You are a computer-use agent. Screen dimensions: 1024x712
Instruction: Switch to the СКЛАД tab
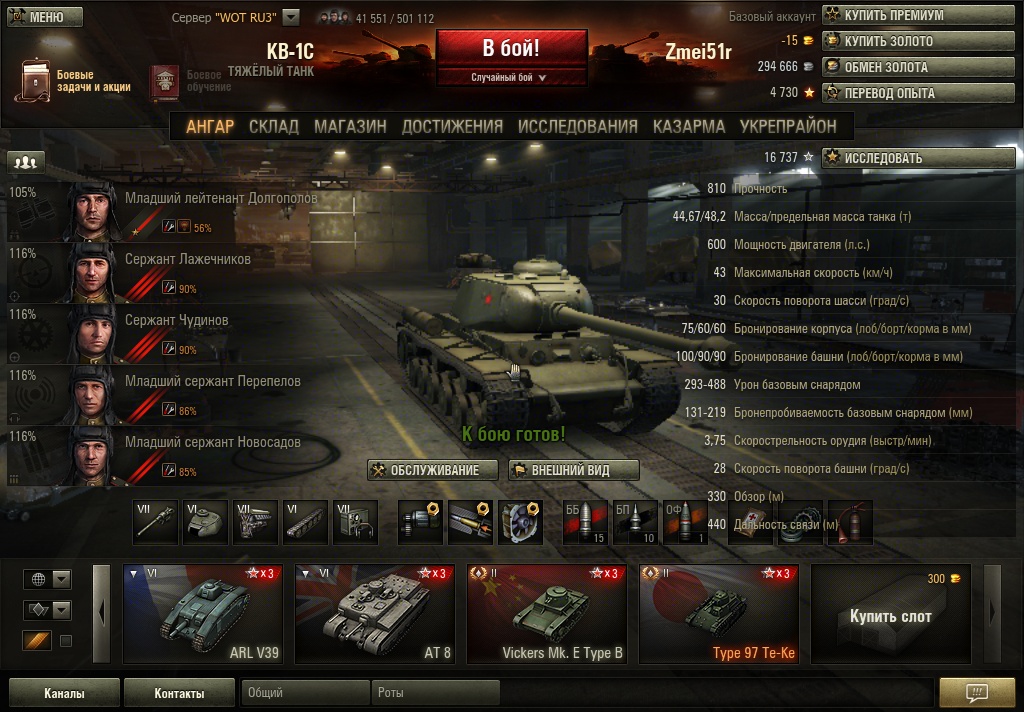coord(274,126)
